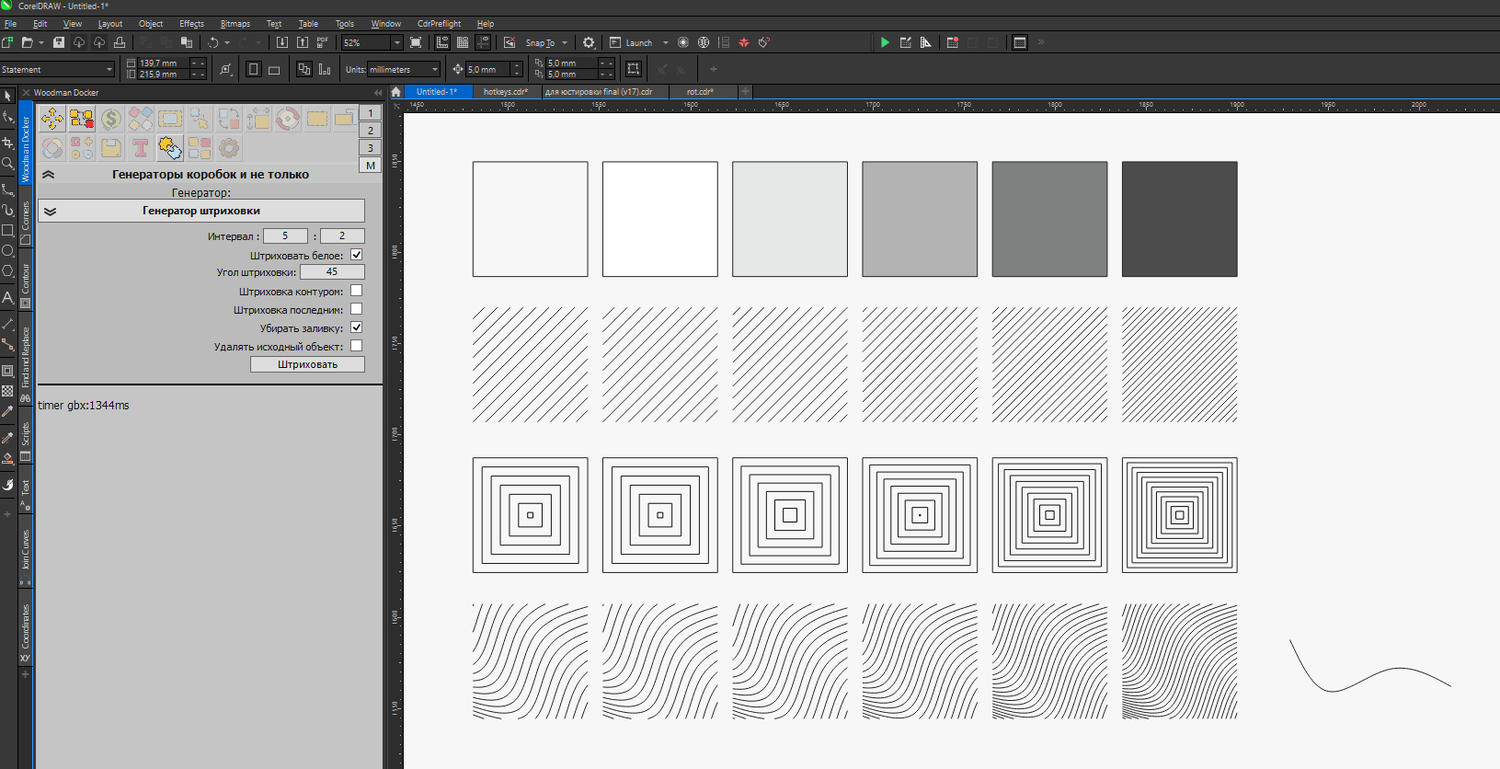This screenshot has height=769, width=1500.
Task: Open the Effects menu
Action: (191, 23)
